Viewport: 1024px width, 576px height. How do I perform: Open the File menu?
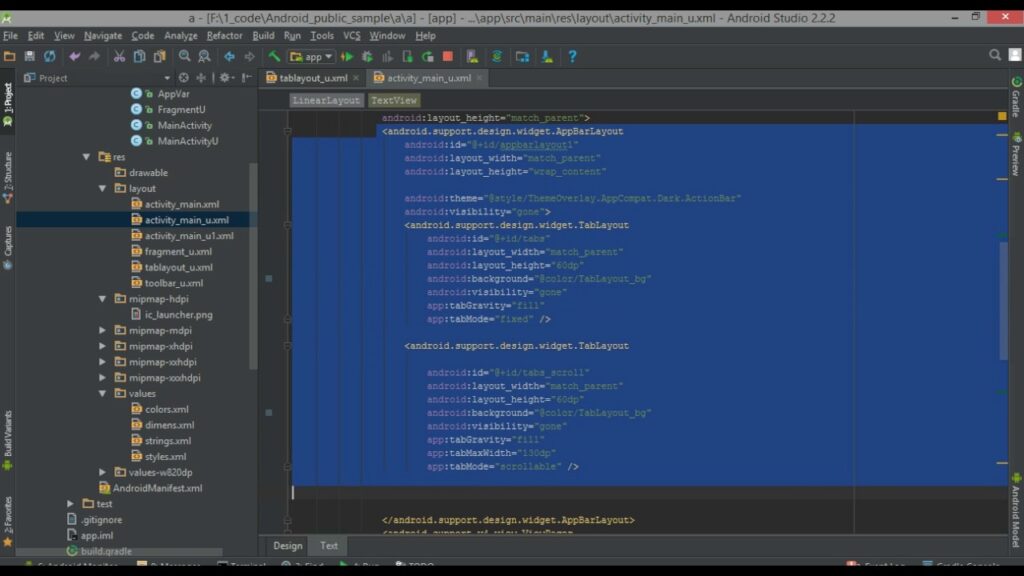10,36
